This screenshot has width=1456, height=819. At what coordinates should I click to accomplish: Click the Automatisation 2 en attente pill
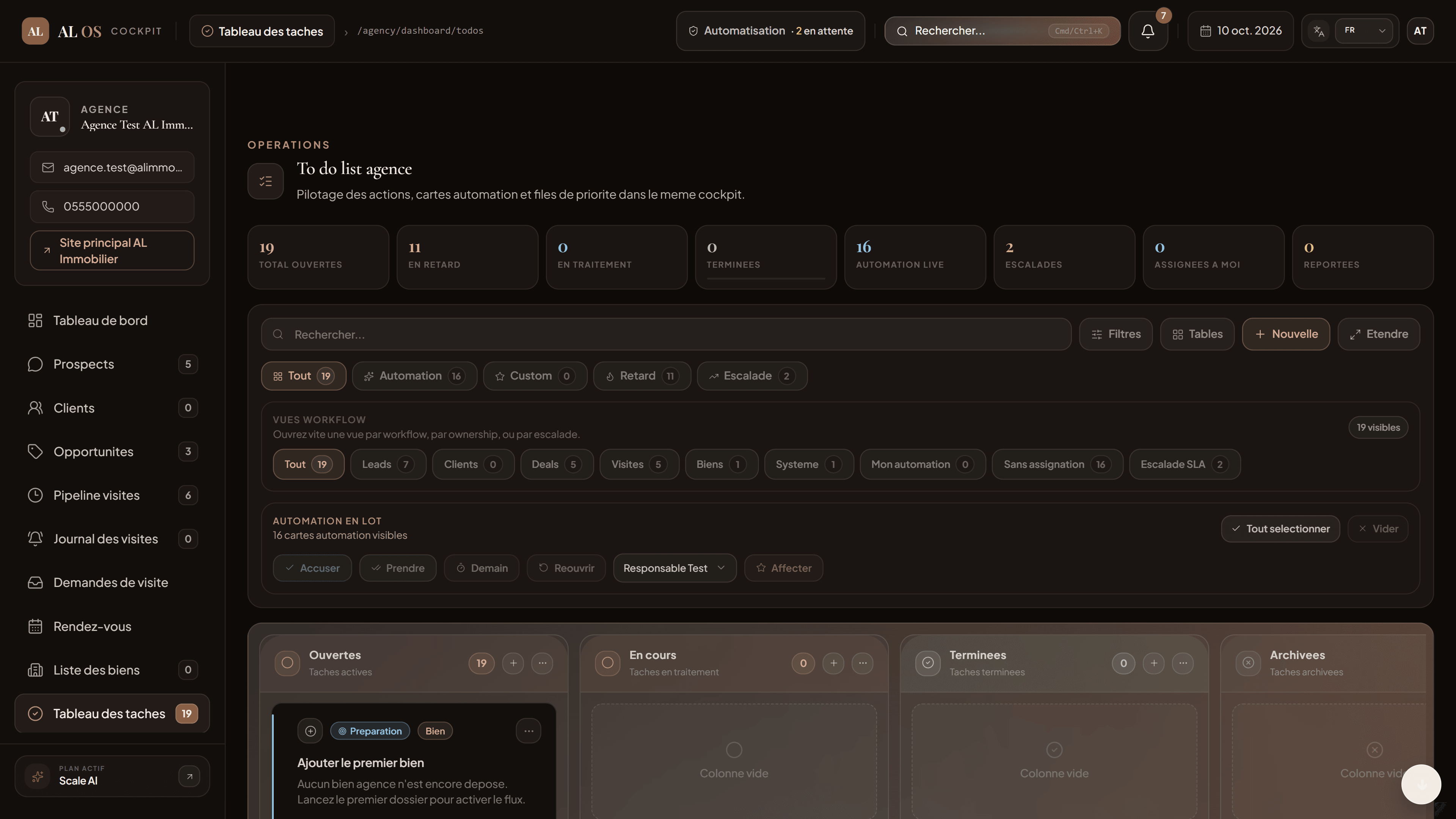coord(770,31)
